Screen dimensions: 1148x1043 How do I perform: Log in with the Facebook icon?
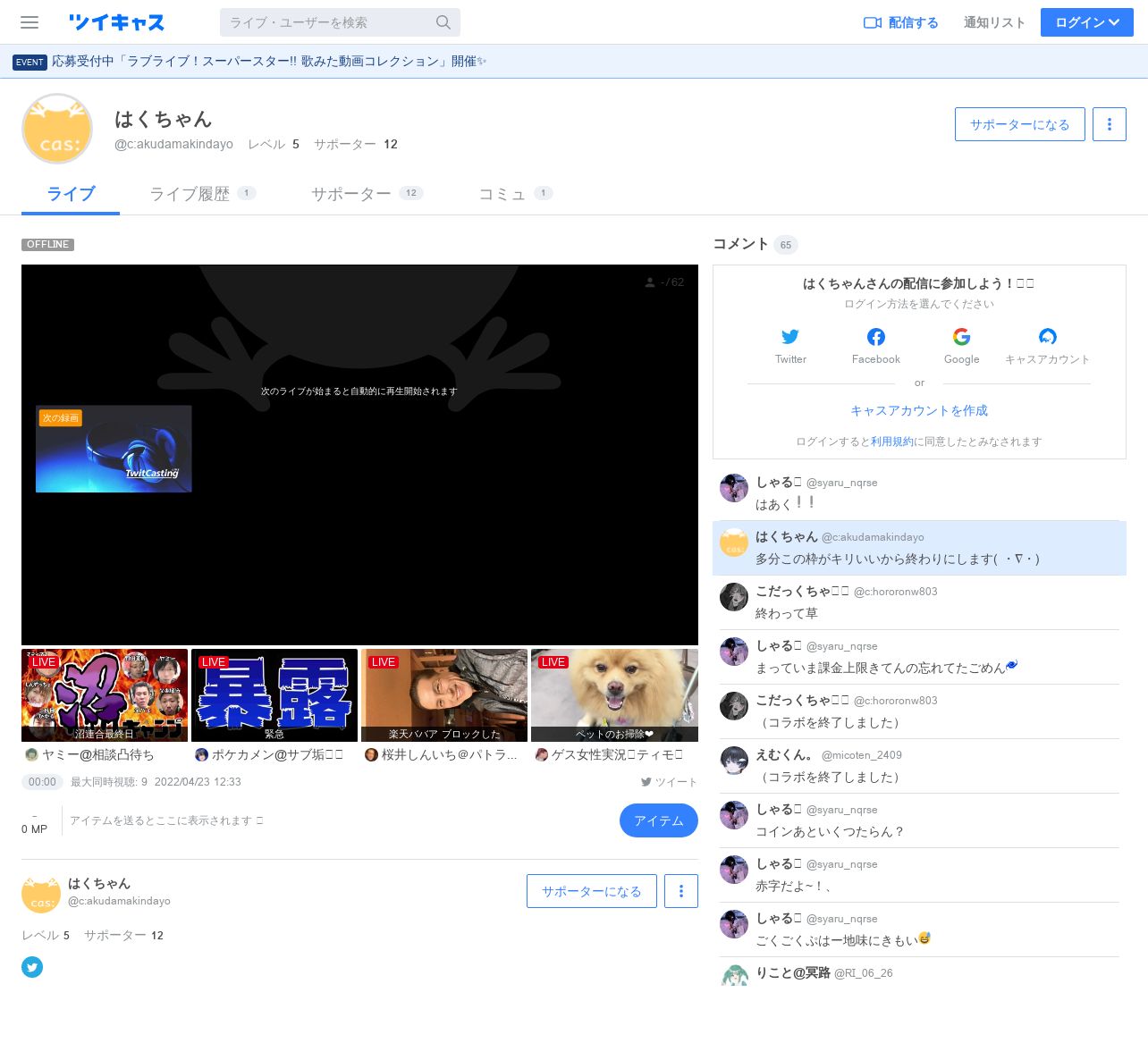[876, 337]
